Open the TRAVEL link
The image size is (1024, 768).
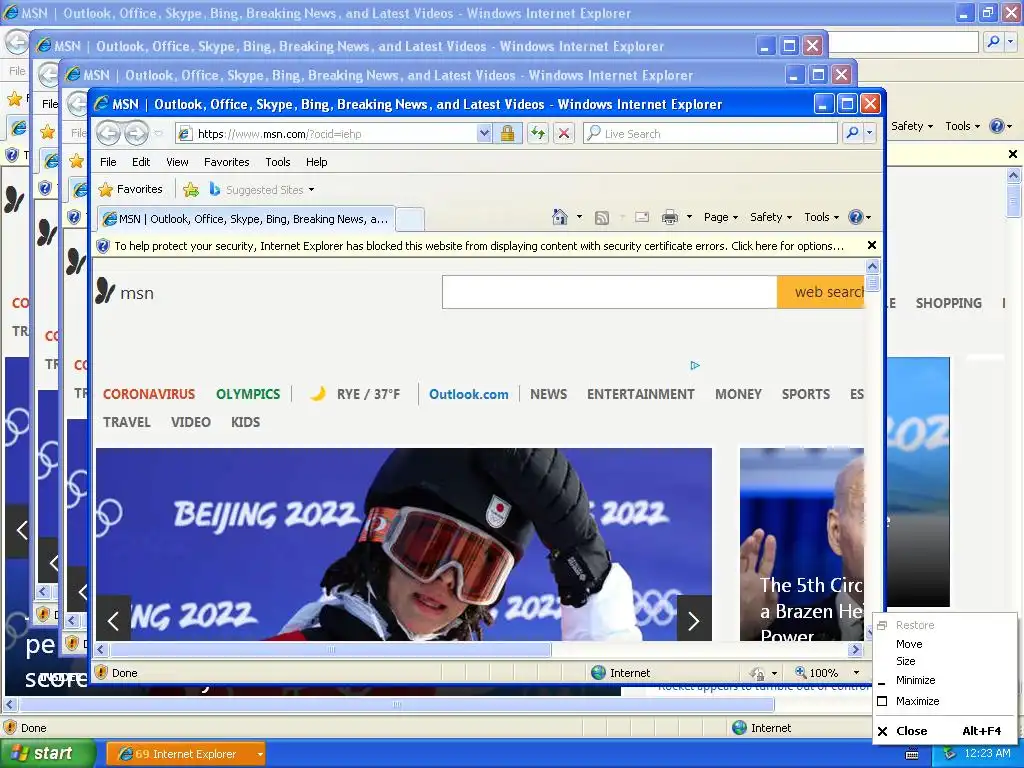point(127,423)
